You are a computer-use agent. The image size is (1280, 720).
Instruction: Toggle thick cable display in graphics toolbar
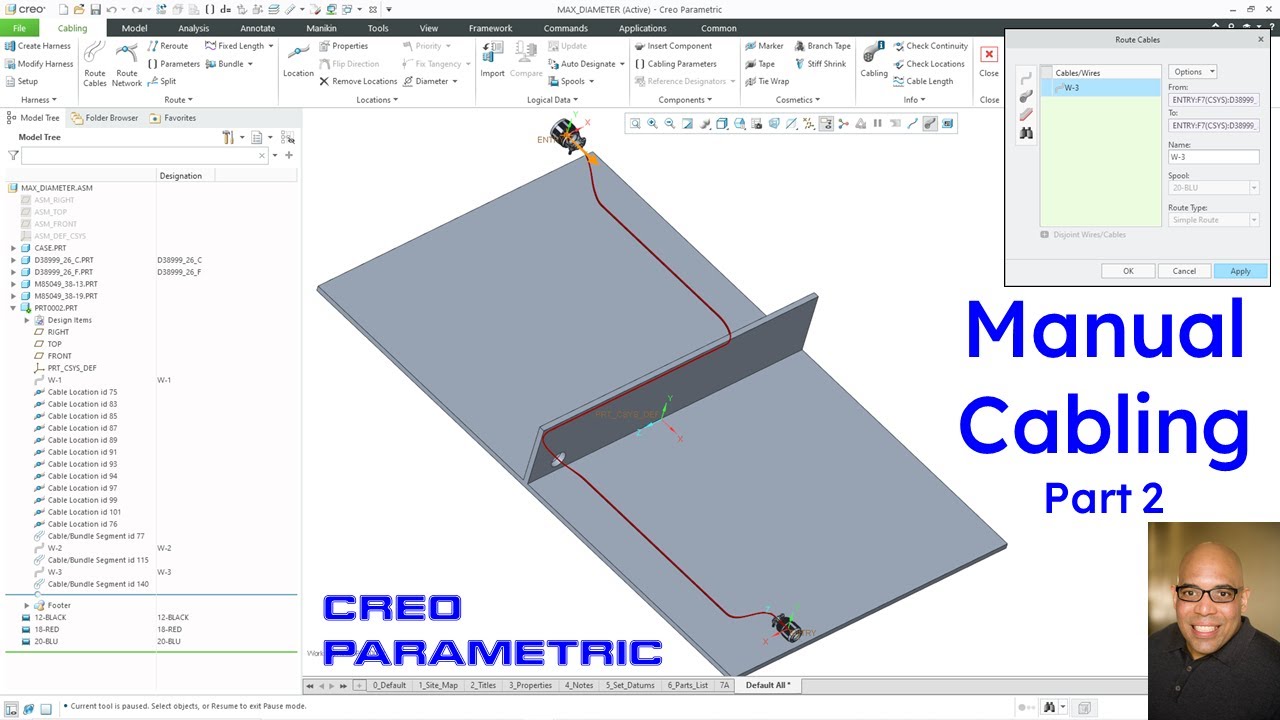tap(930, 124)
